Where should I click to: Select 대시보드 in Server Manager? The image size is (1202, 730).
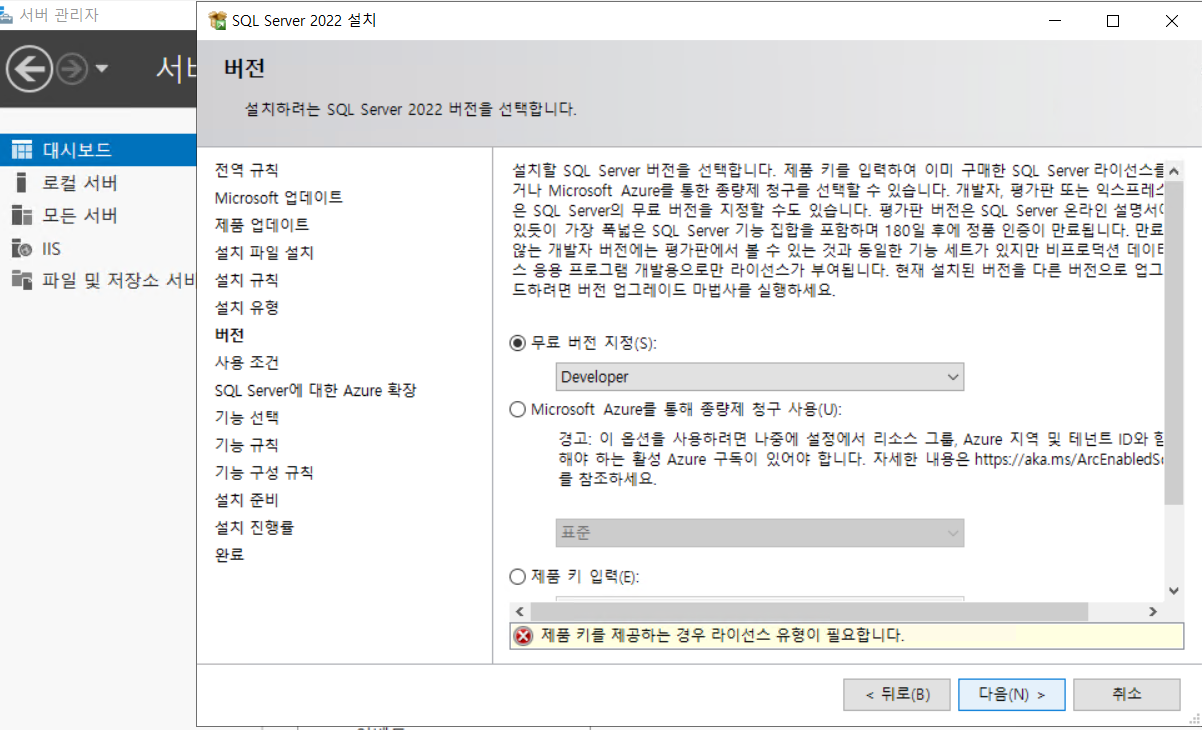click(98, 150)
